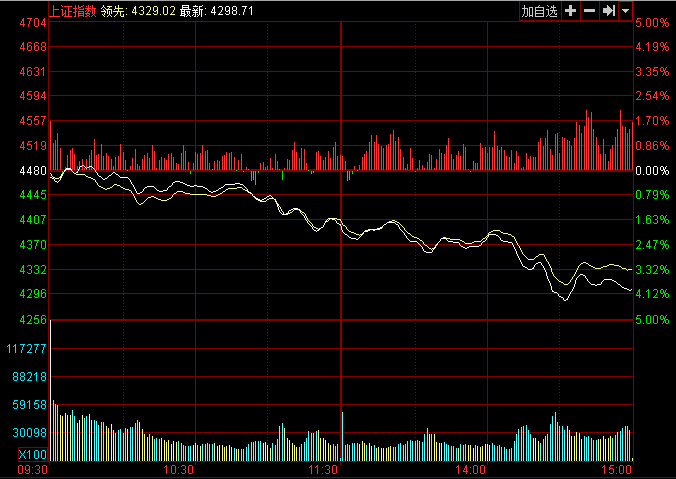
Task: Click the 10:30 time axis label
Action: point(178,469)
